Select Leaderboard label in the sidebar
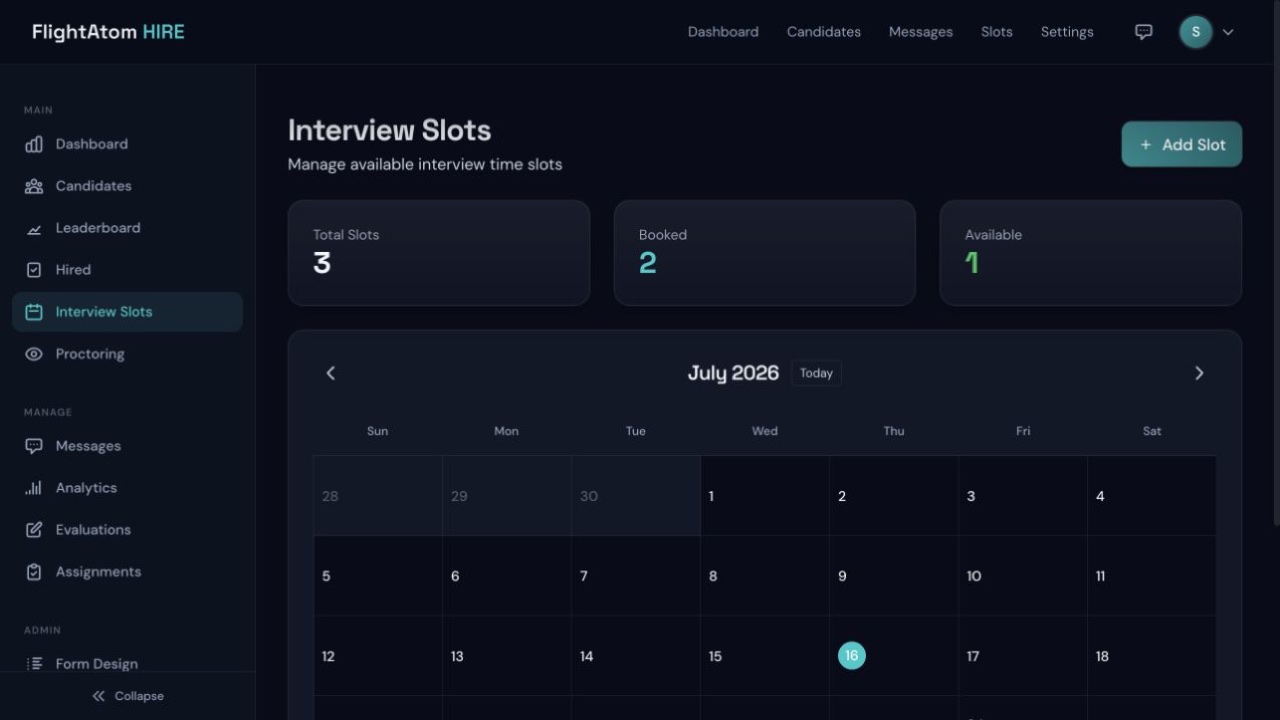This screenshot has height=720, width=1280. tap(98, 228)
